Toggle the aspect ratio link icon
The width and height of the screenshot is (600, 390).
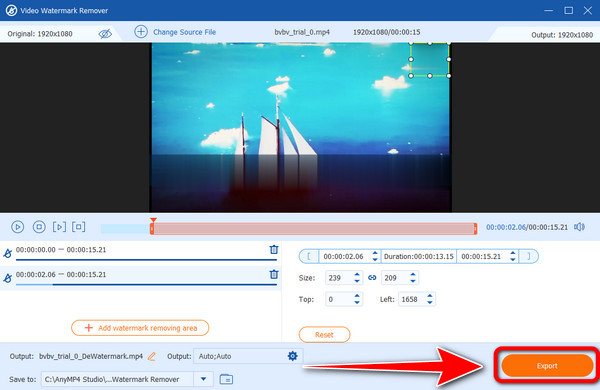372,278
